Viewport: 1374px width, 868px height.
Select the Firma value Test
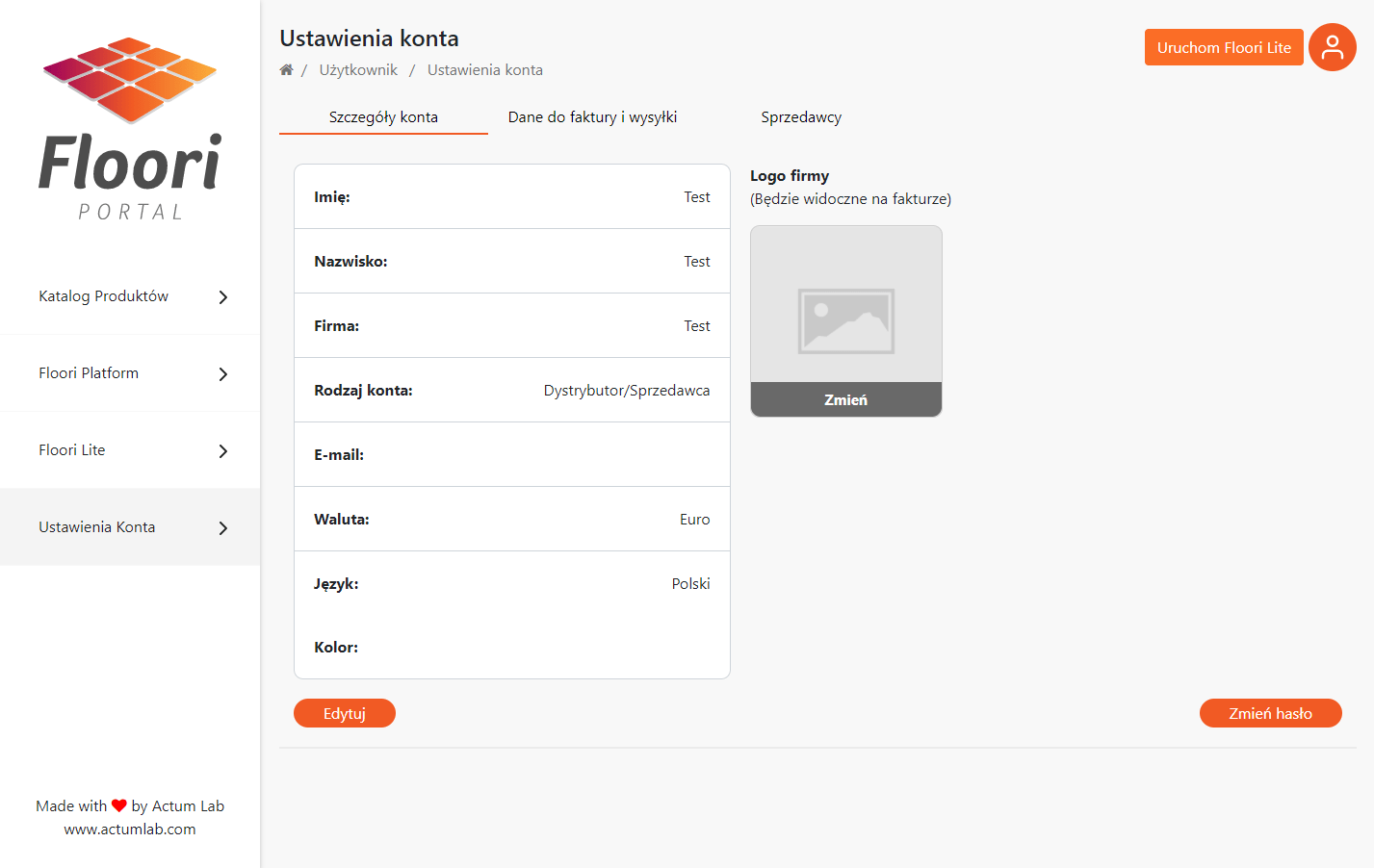(x=697, y=326)
